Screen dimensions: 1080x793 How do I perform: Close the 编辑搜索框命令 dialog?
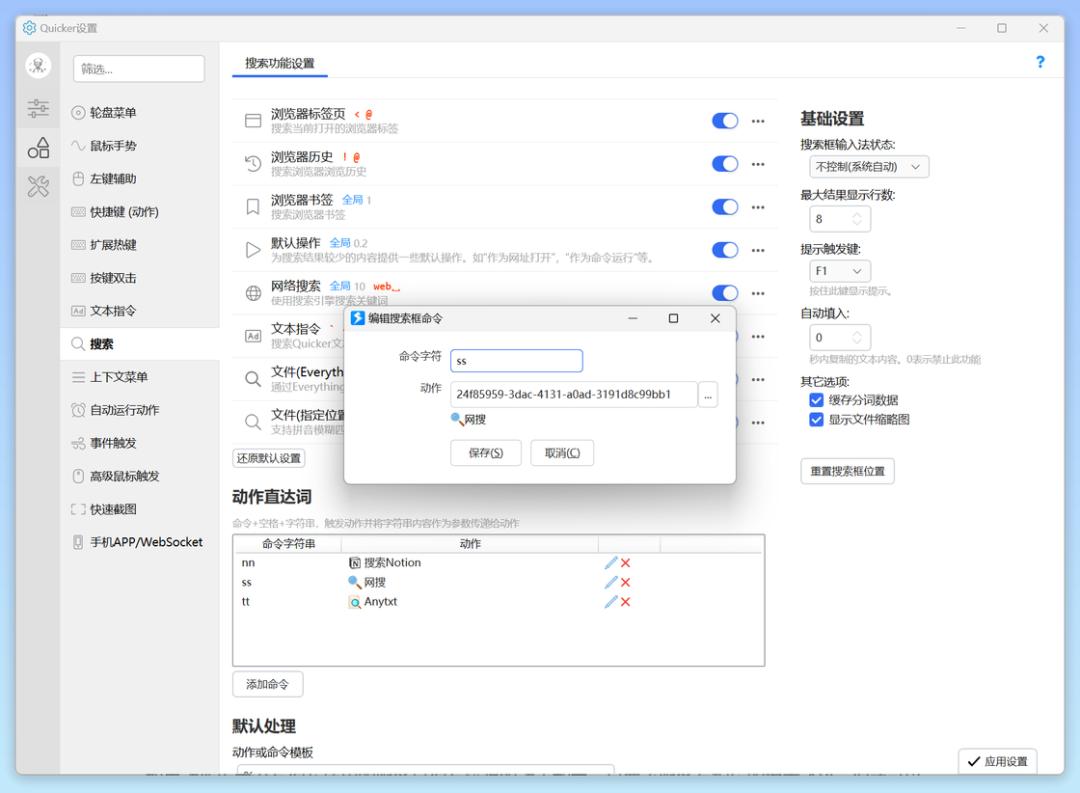(715, 318)
